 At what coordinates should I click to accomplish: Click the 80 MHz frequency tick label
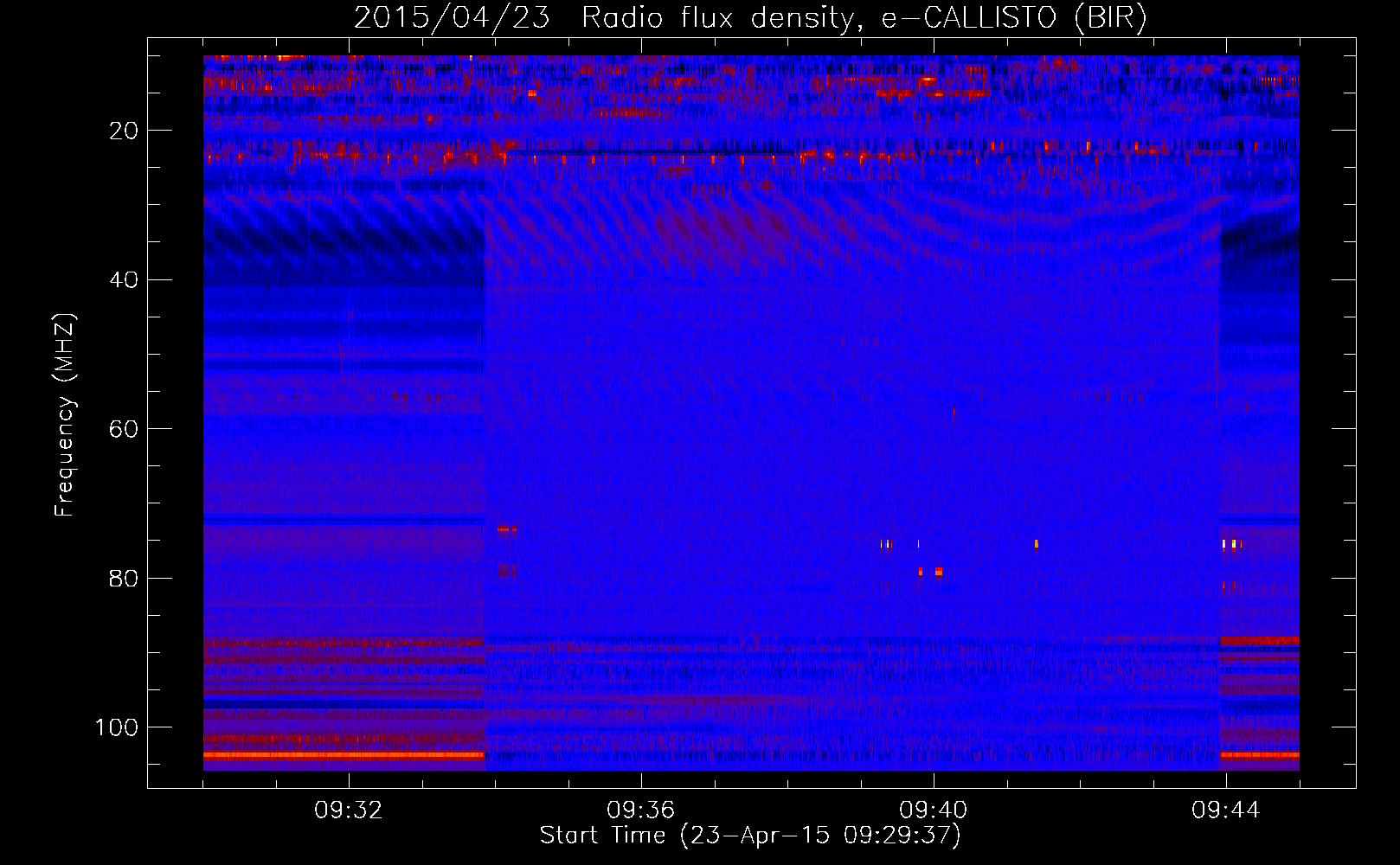125,579
